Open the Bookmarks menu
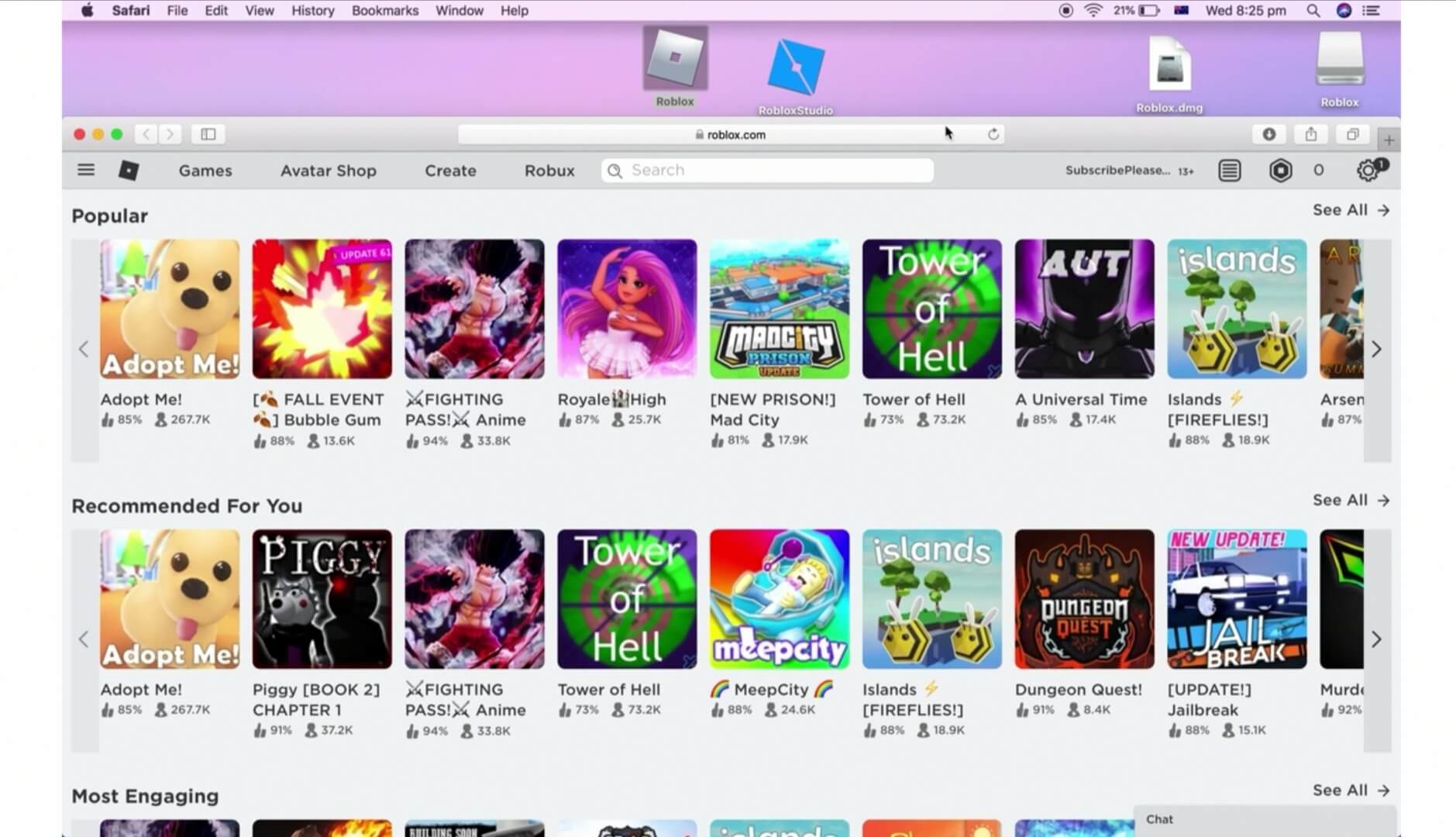This screenshot has height=837, width=1456. click(x=385, y=10)
